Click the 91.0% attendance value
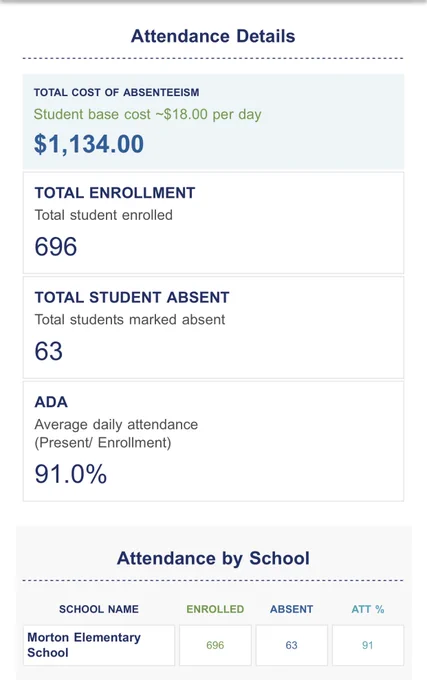The height and width of the screenshot is (680, 427). pyautogui.click(x=71, y=474)
